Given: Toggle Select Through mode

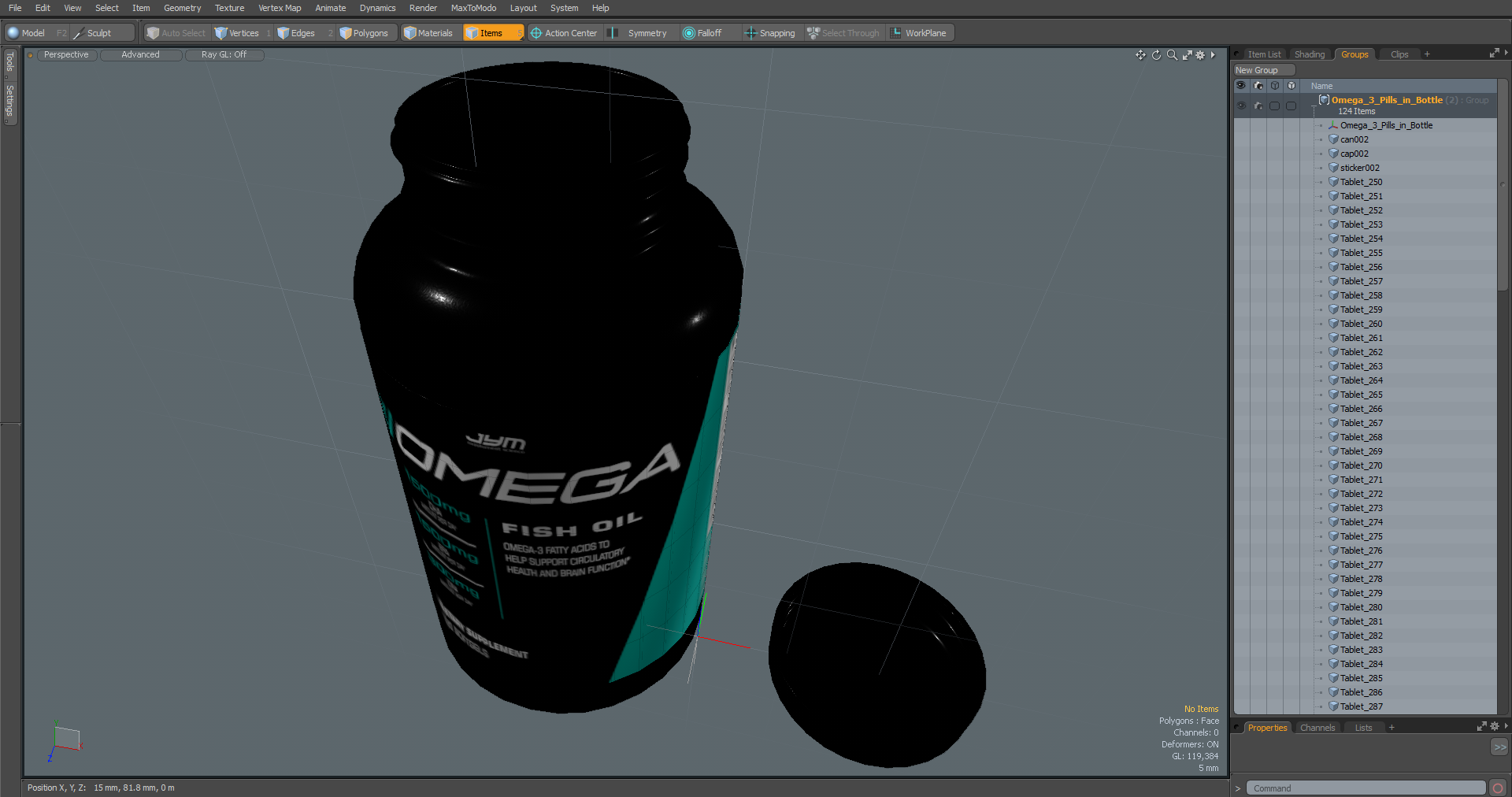Looking at the screenshot, I should 843,33.
